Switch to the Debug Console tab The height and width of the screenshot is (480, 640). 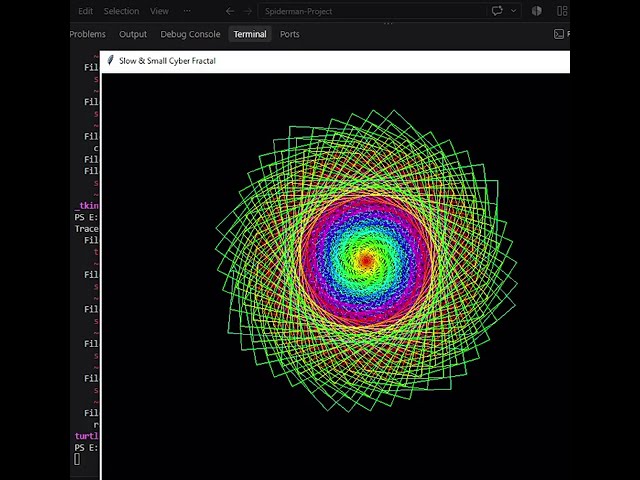(190, 34)
